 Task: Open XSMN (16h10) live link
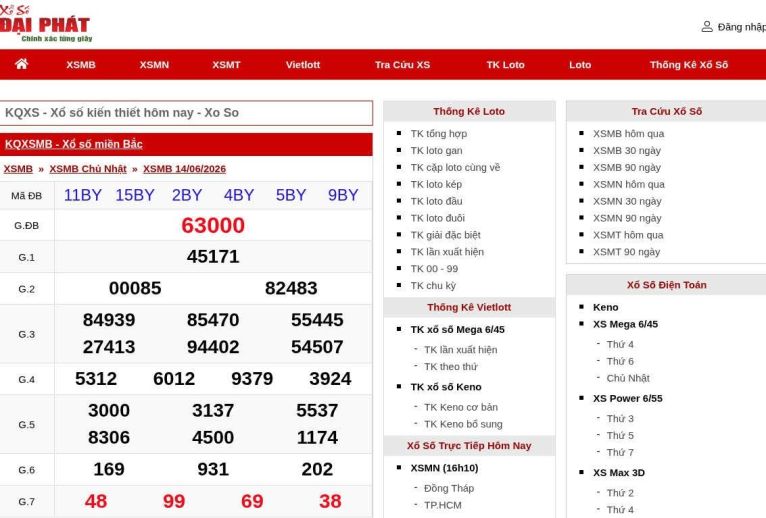point(444,468)
